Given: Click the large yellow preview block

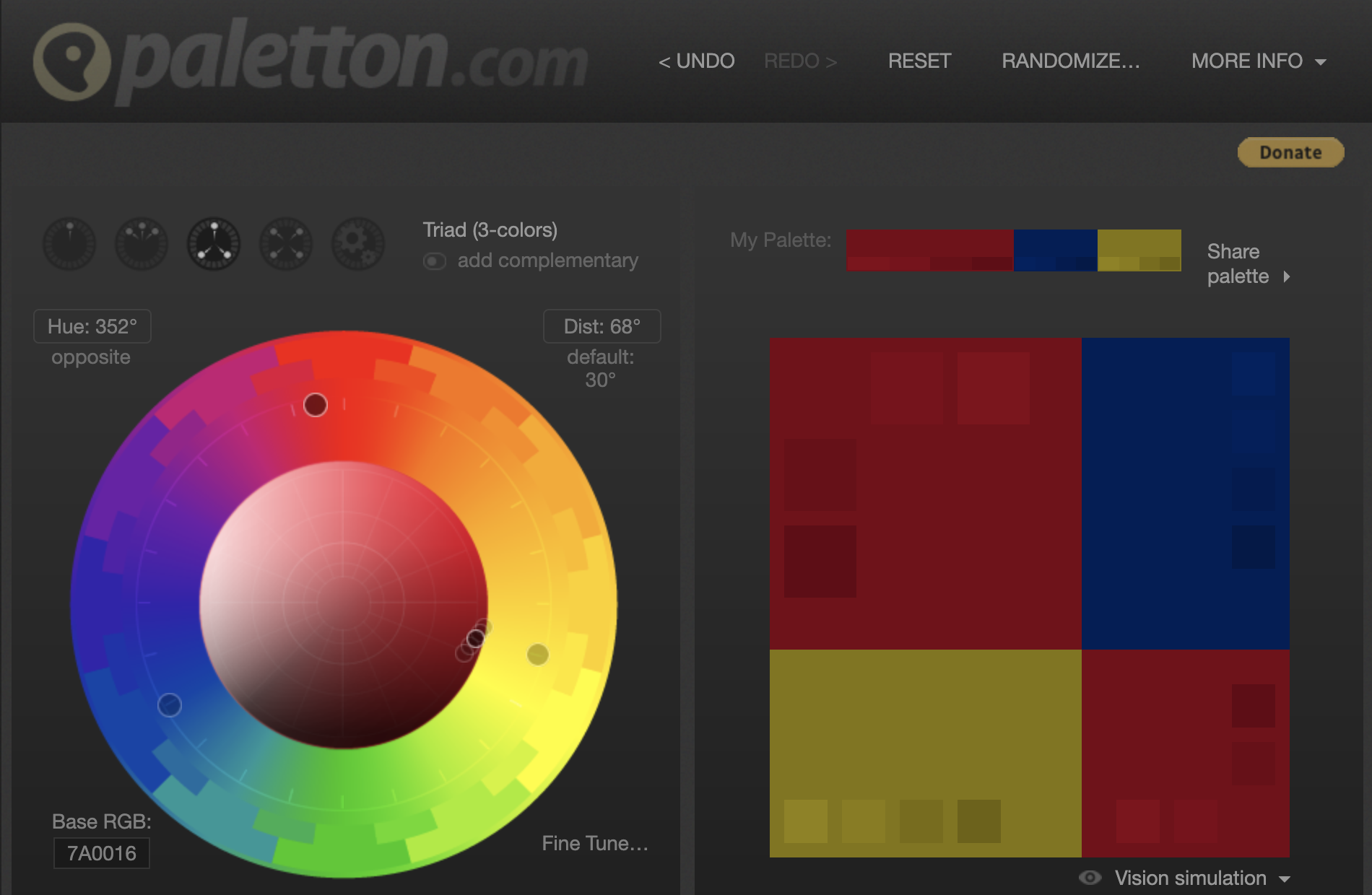Looking at the screenshot, I should (926, 754).
